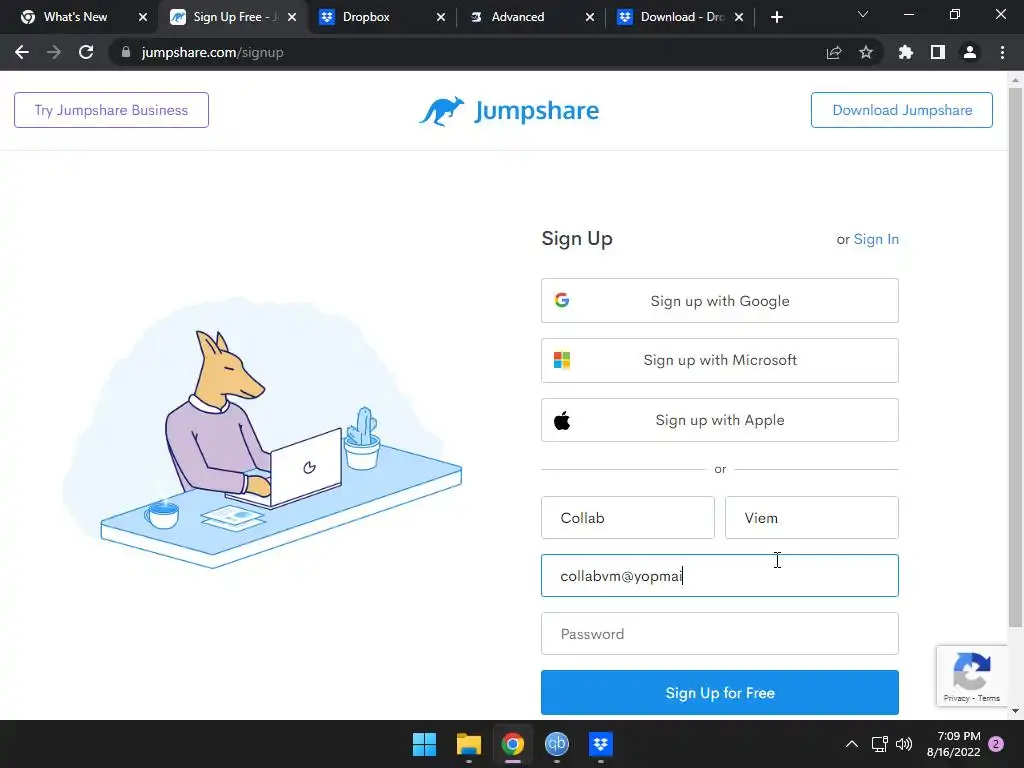Submit with Sign Up for Free button

pos(720,692)
